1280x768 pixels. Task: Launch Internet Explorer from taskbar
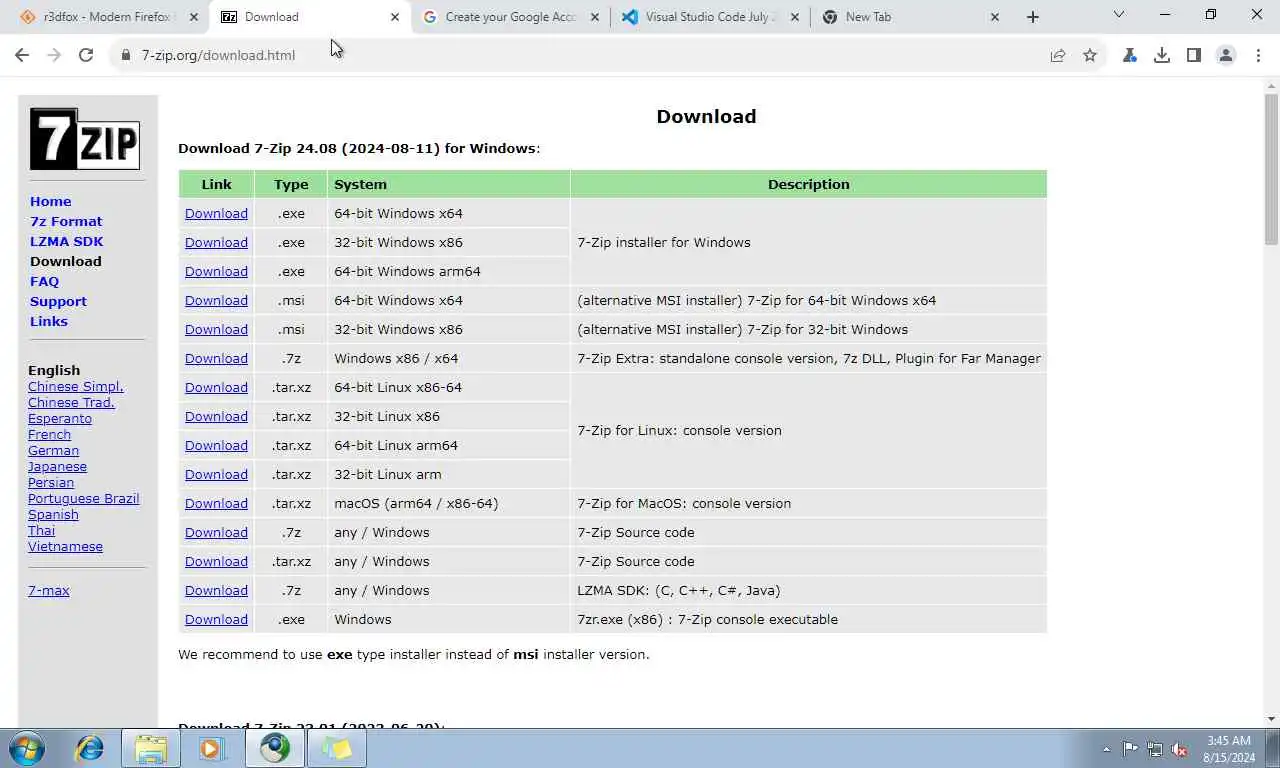click(x=90, y=748)
